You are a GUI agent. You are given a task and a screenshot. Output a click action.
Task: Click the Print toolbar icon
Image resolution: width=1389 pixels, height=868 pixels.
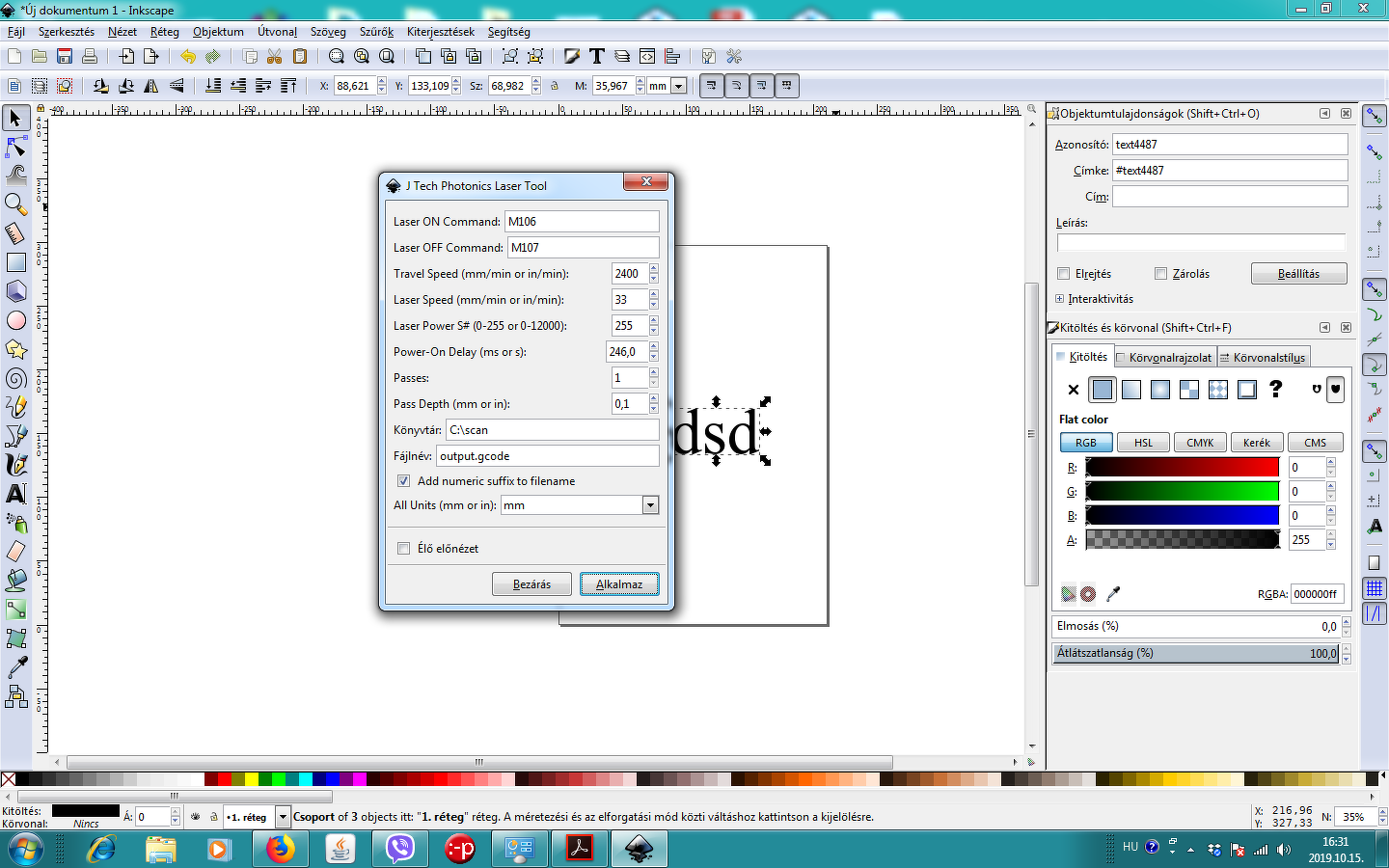[x=90, y=57]
